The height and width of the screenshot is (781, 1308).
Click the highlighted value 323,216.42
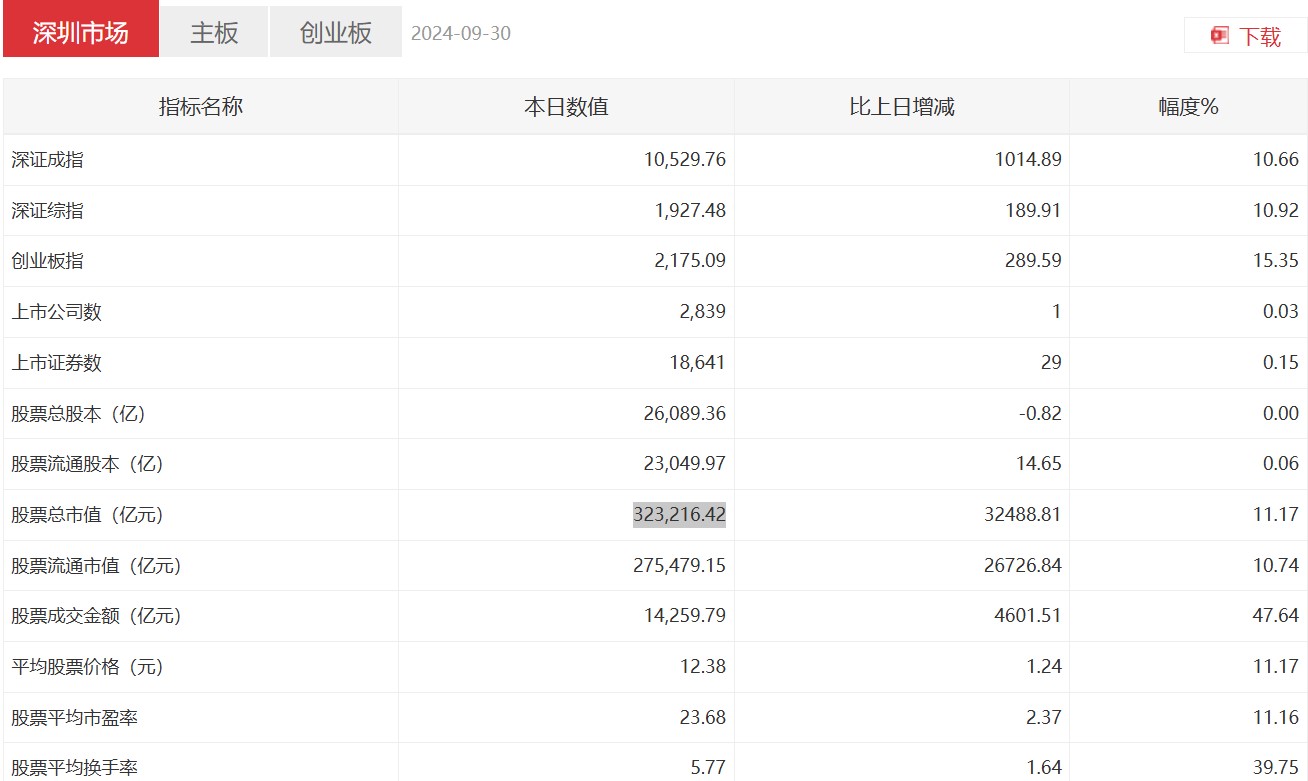679,515
